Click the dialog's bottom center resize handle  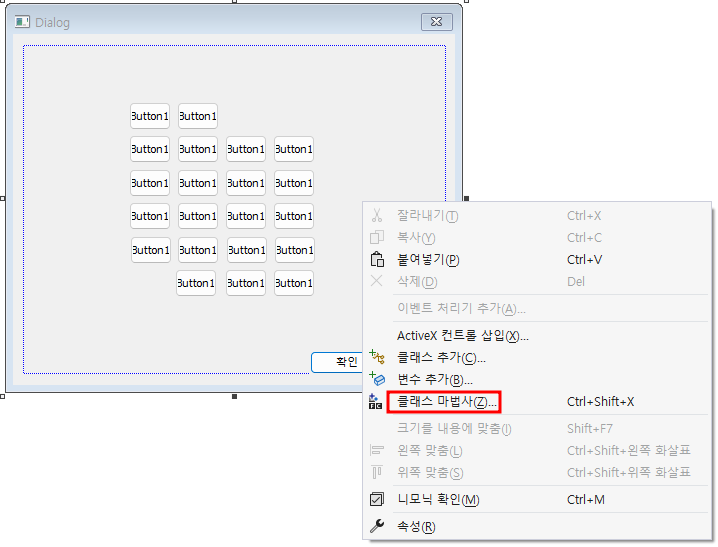(x=234, y=396)
